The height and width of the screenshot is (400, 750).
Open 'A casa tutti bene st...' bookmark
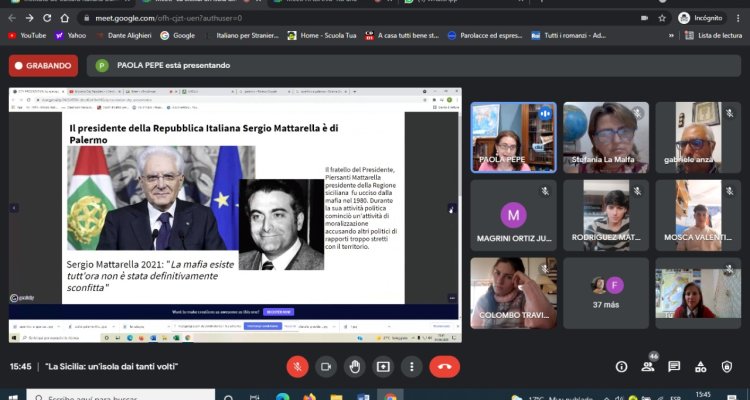402,35
